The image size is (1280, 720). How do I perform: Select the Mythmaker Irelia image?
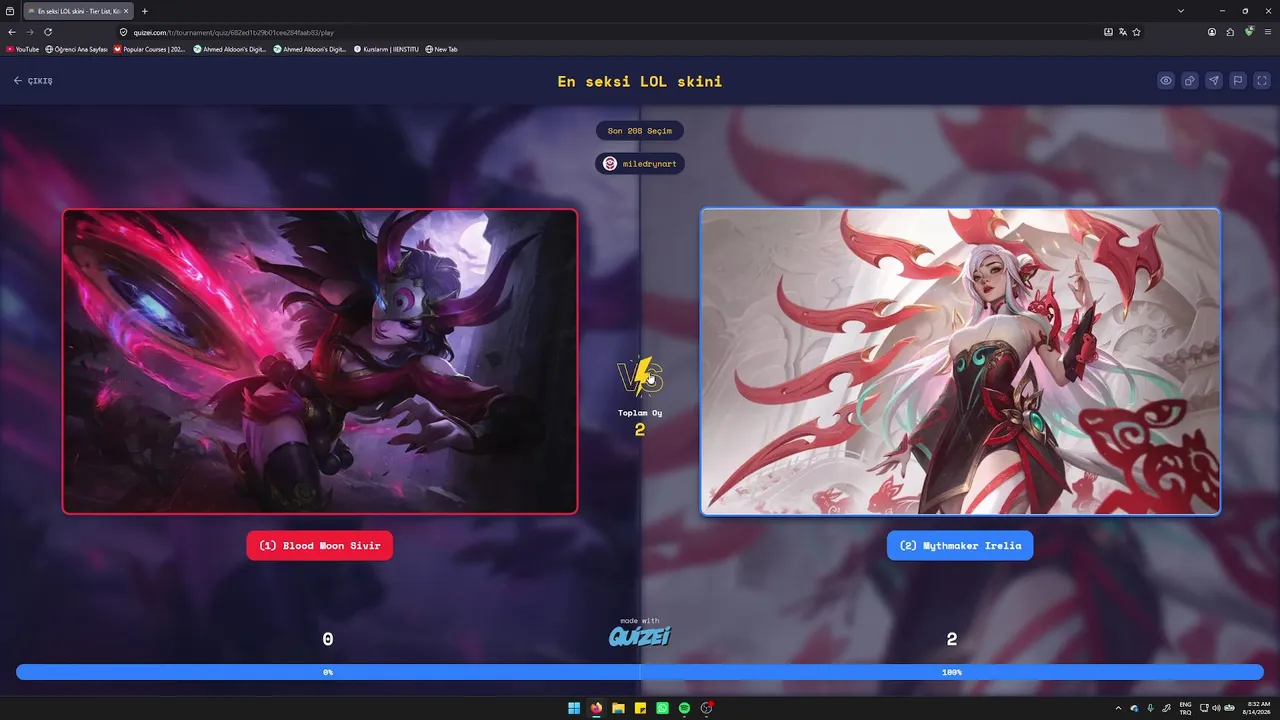click(960, 361)
